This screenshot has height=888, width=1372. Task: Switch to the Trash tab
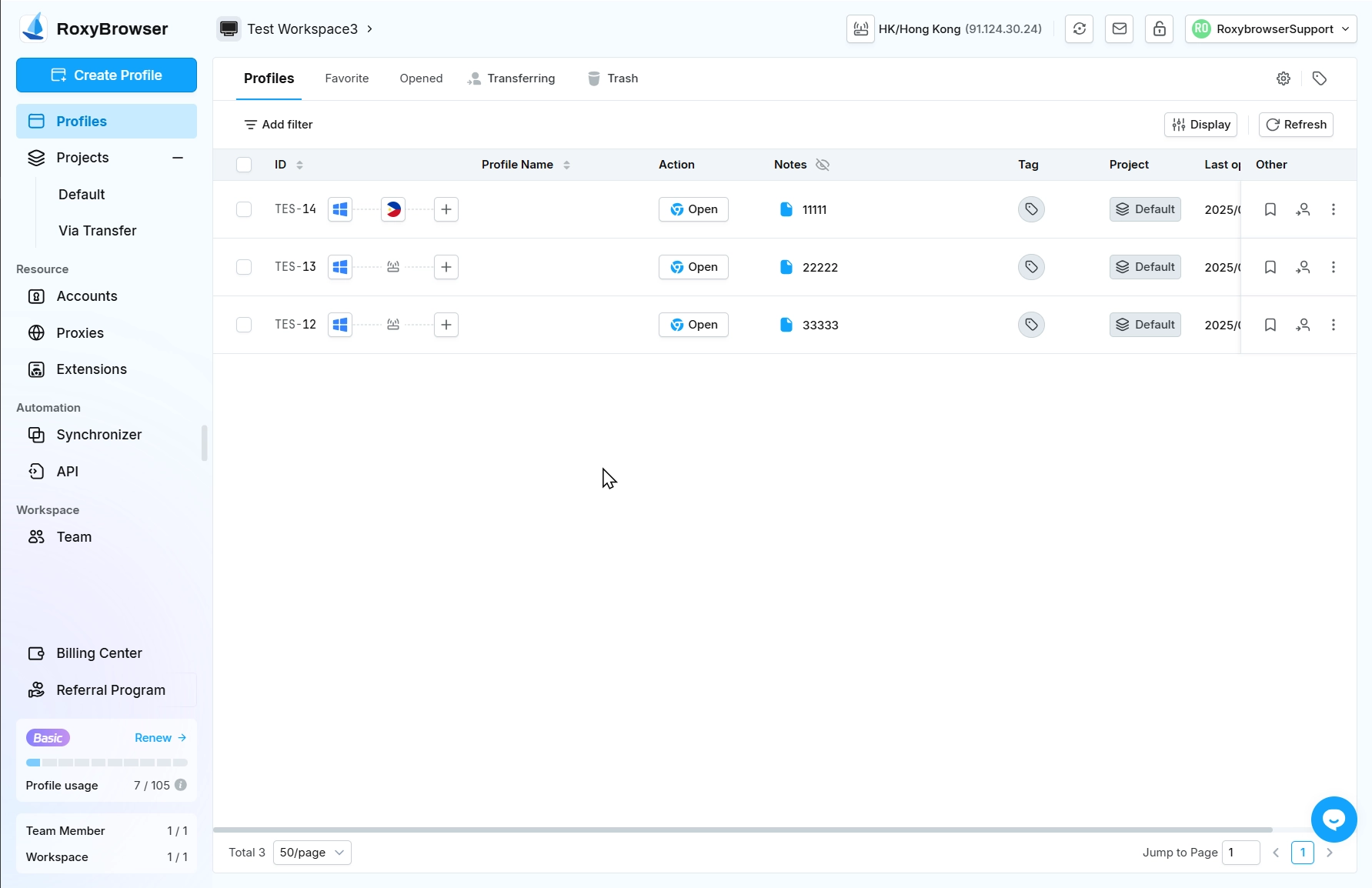pos(613,78)
